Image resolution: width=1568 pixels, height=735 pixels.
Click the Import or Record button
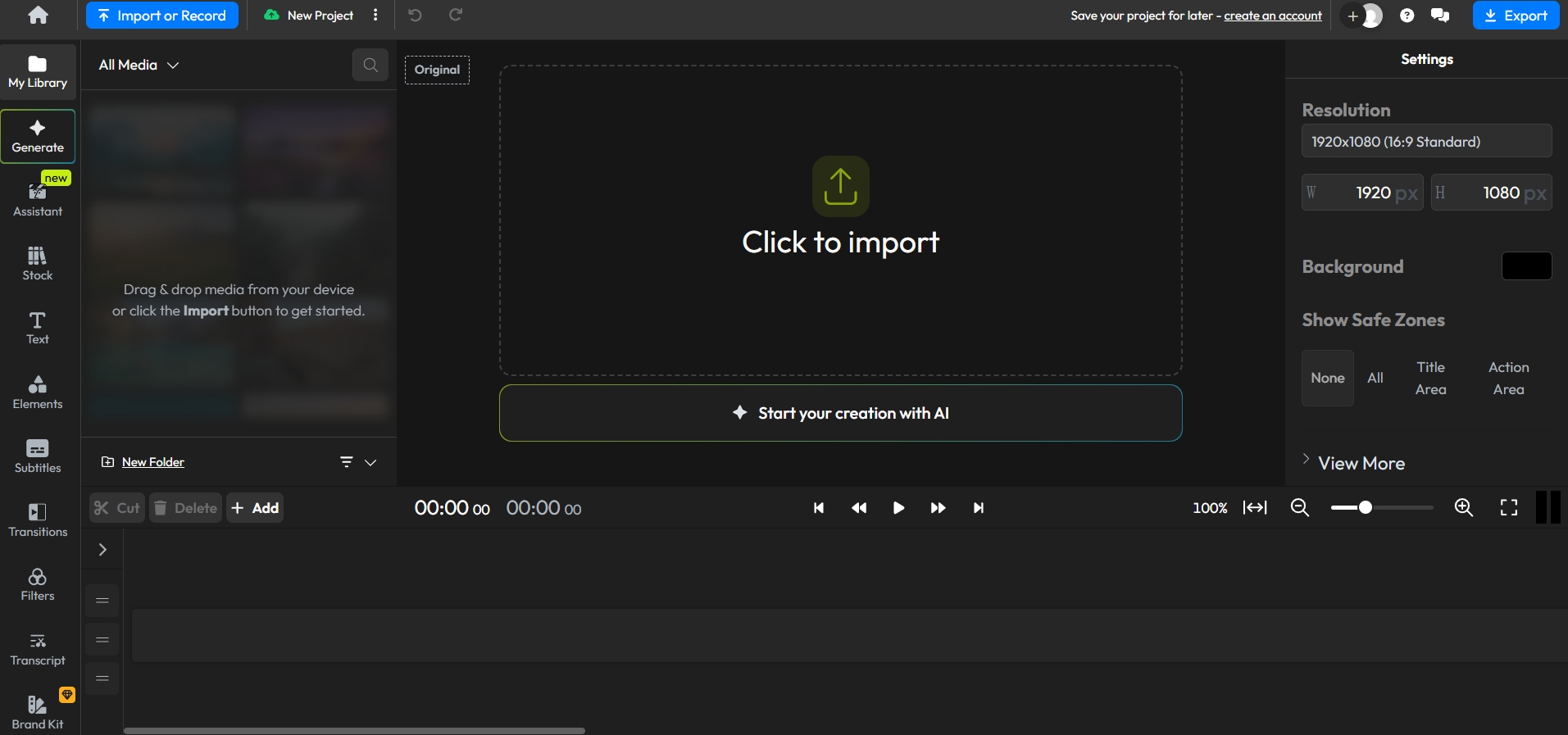coord(162,16)
